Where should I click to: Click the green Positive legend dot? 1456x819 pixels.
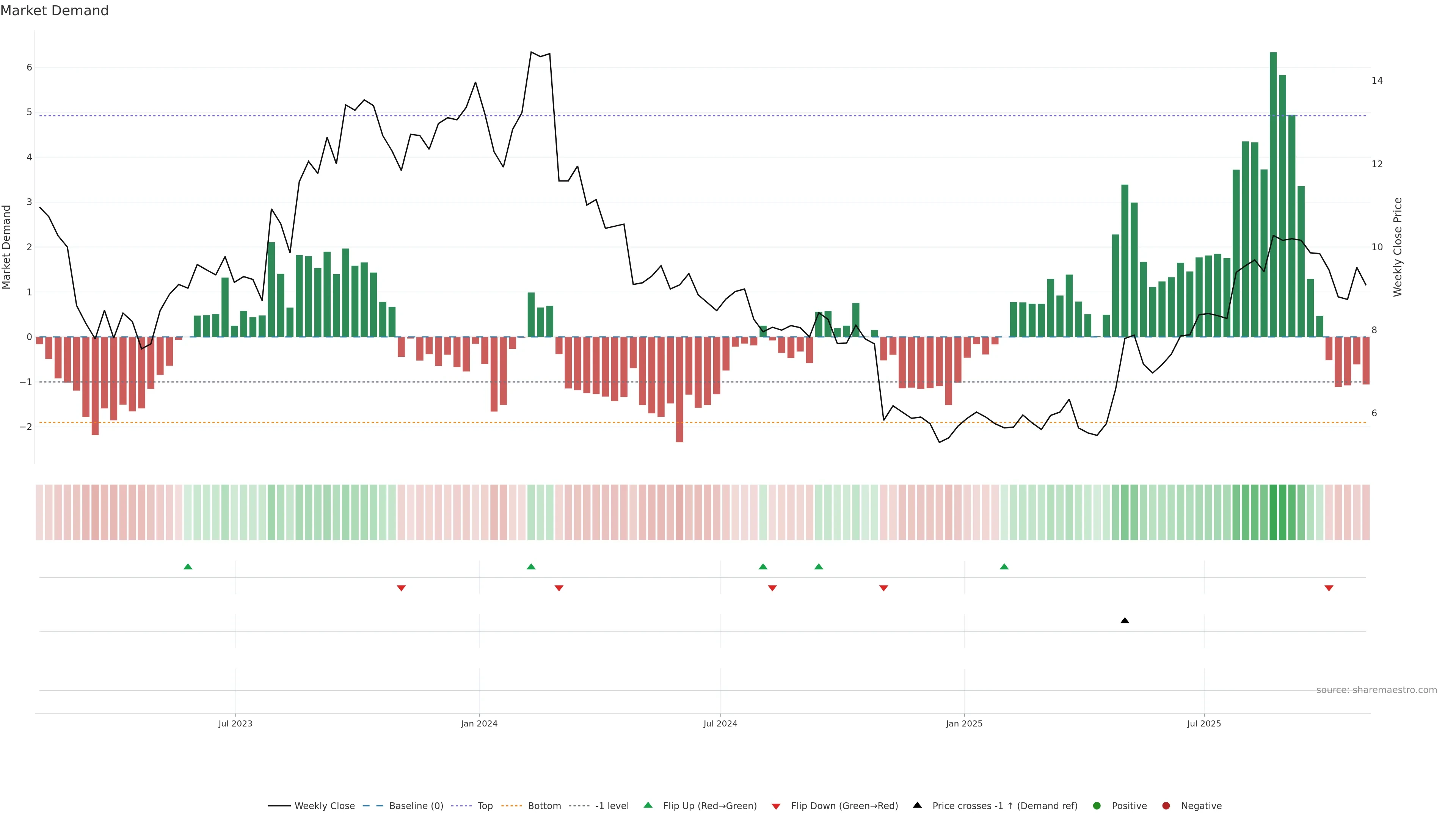coord(1097,805)
